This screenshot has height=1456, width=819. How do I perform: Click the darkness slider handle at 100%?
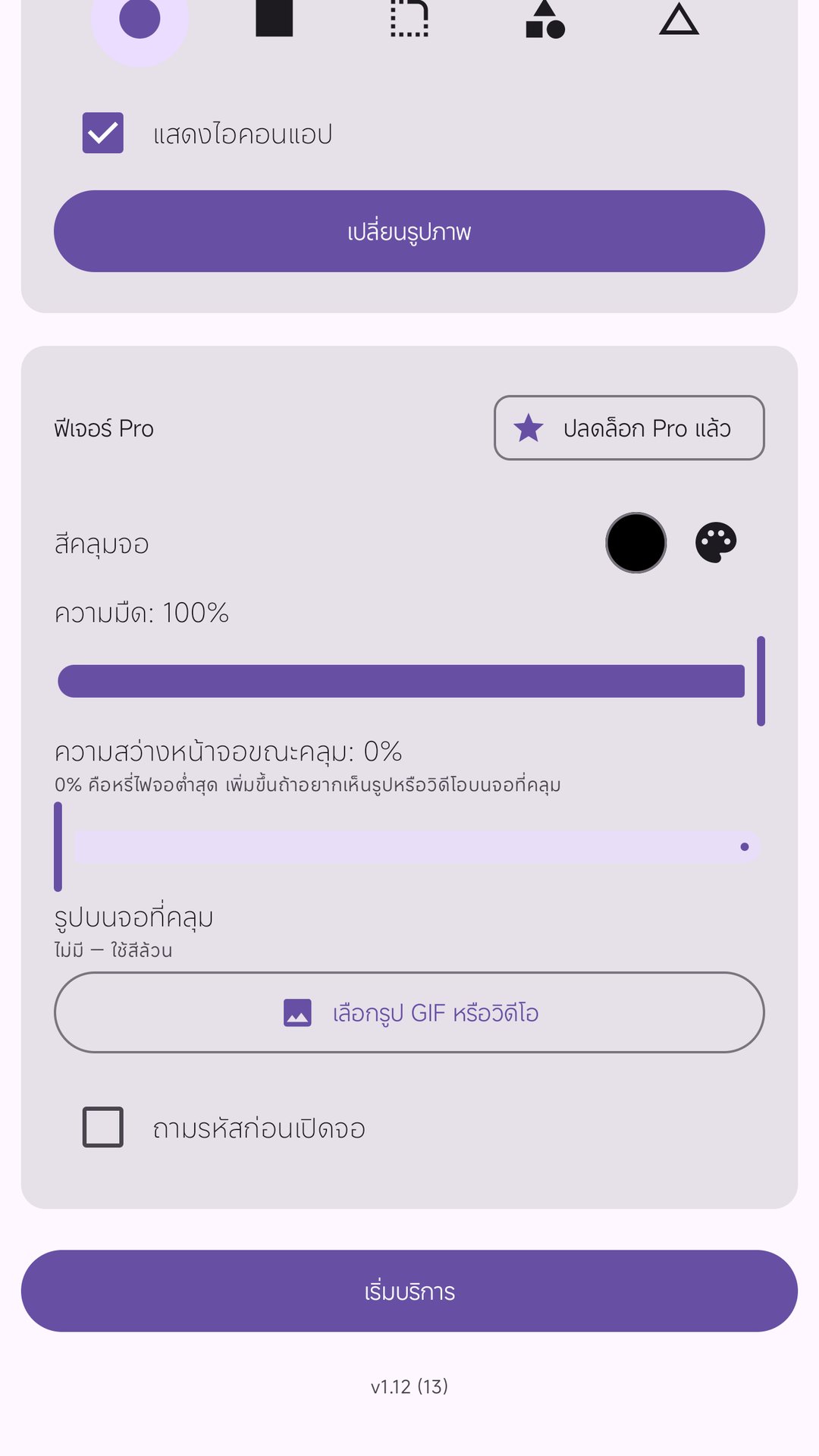[x=761, y=681]
